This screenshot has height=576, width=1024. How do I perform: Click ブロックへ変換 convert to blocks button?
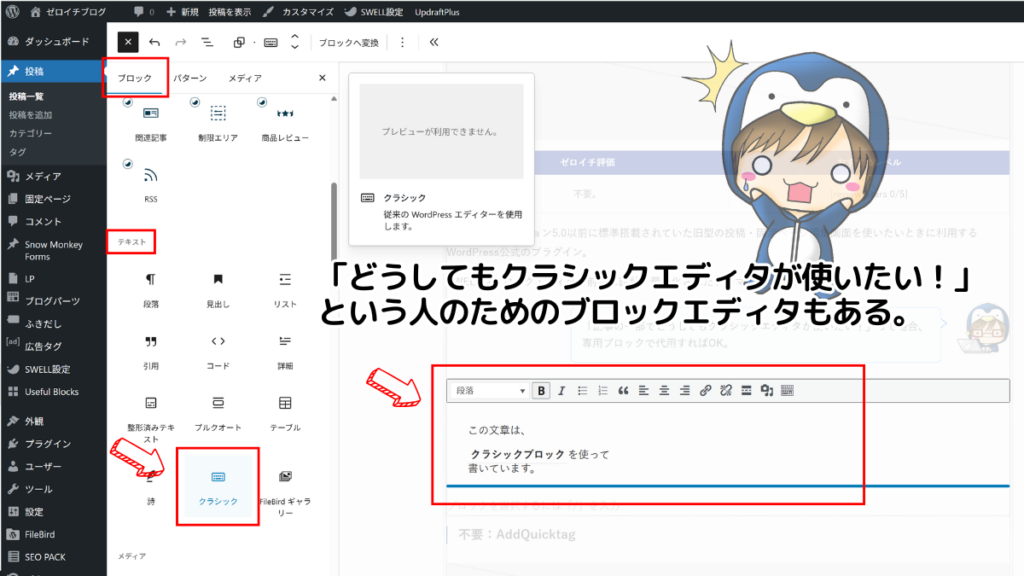(x=349, y=42)
